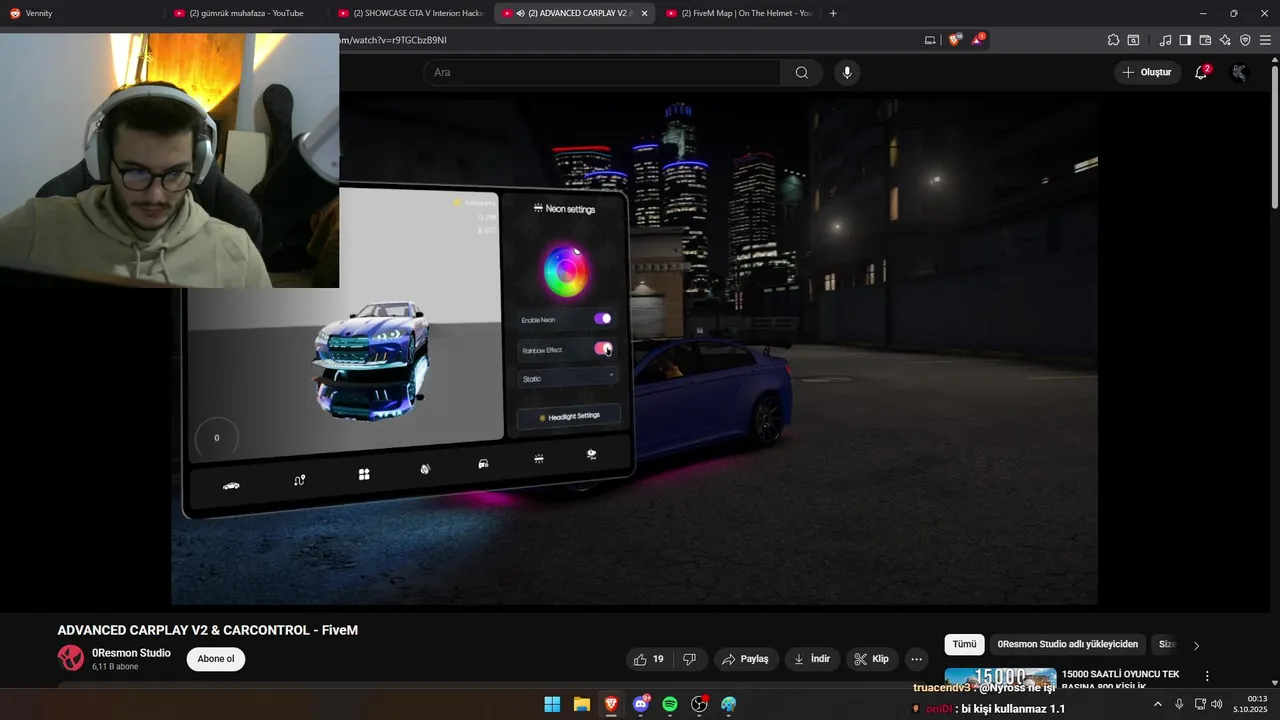Click the Oluştur create button
Viewport: 1280px width, 720px height.
click(x=1147, y=72)
